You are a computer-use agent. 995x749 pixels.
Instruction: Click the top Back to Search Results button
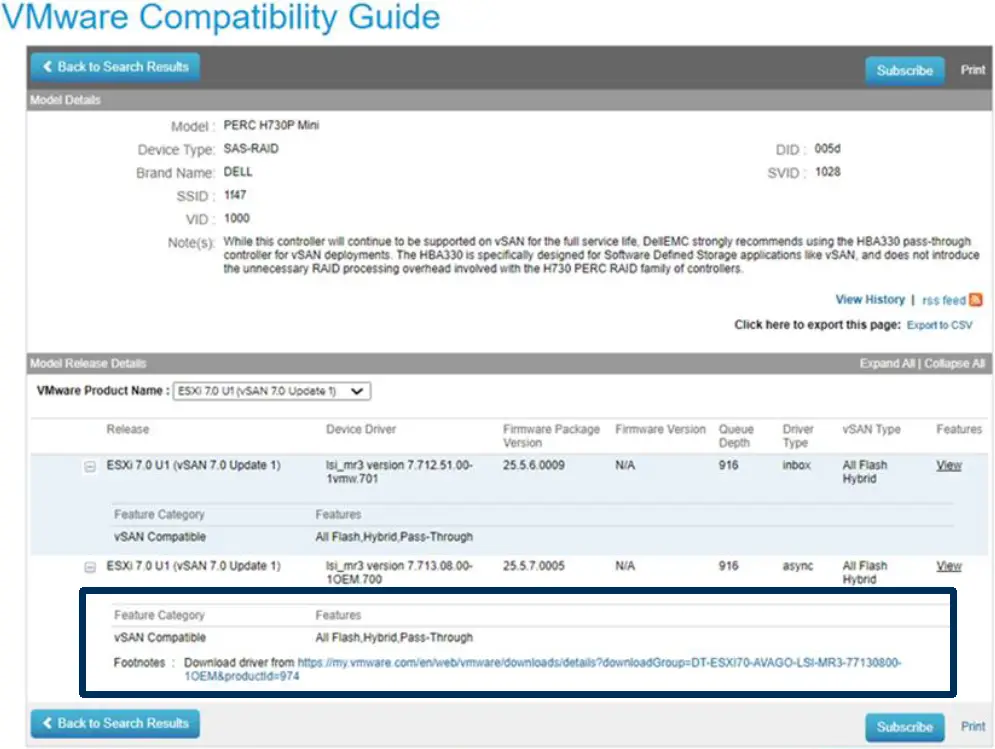point(115,67)
